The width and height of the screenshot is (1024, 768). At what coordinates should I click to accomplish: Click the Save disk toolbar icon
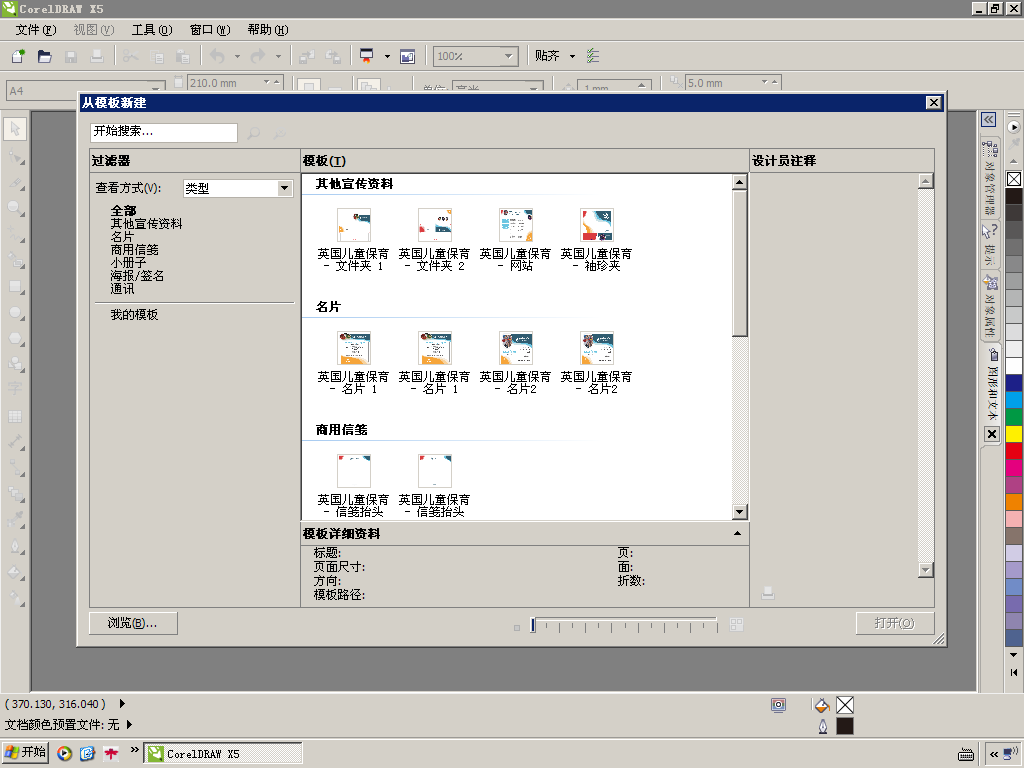click(x=71, y=56)
